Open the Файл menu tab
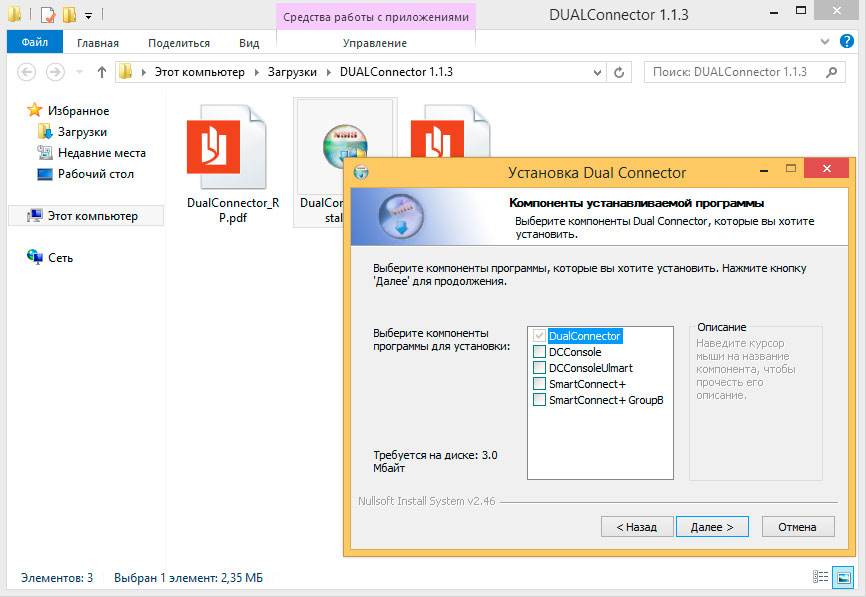Screen dimensions: 866x597 pos(35,42)
